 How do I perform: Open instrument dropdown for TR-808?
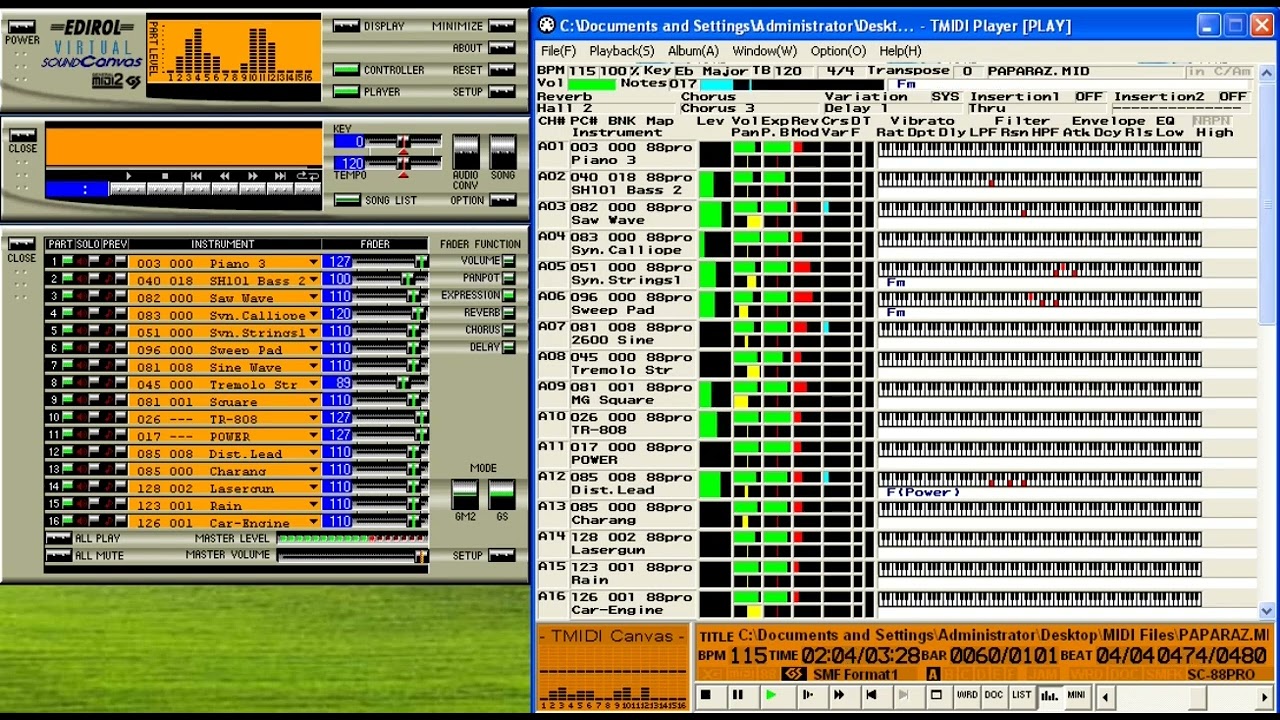pos(314,418)
